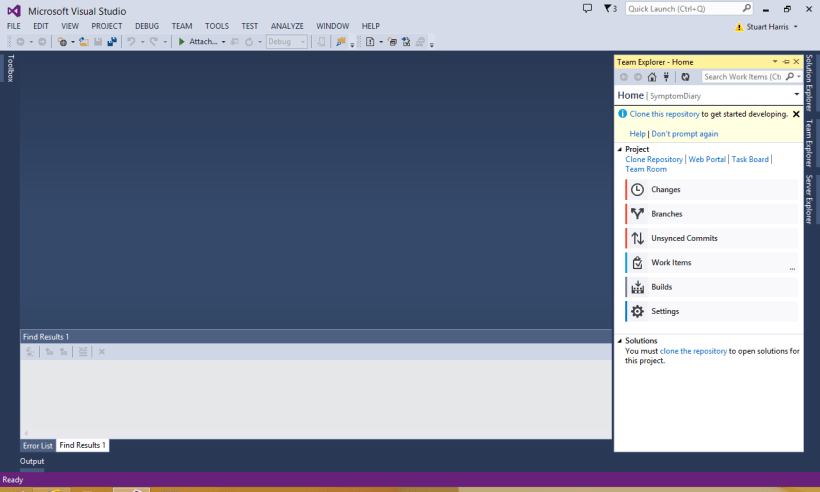Click the Team Explorer Refresh icon
Image resolution: width=820 pixels, height=492 pixels.
(x=685, y=77)
